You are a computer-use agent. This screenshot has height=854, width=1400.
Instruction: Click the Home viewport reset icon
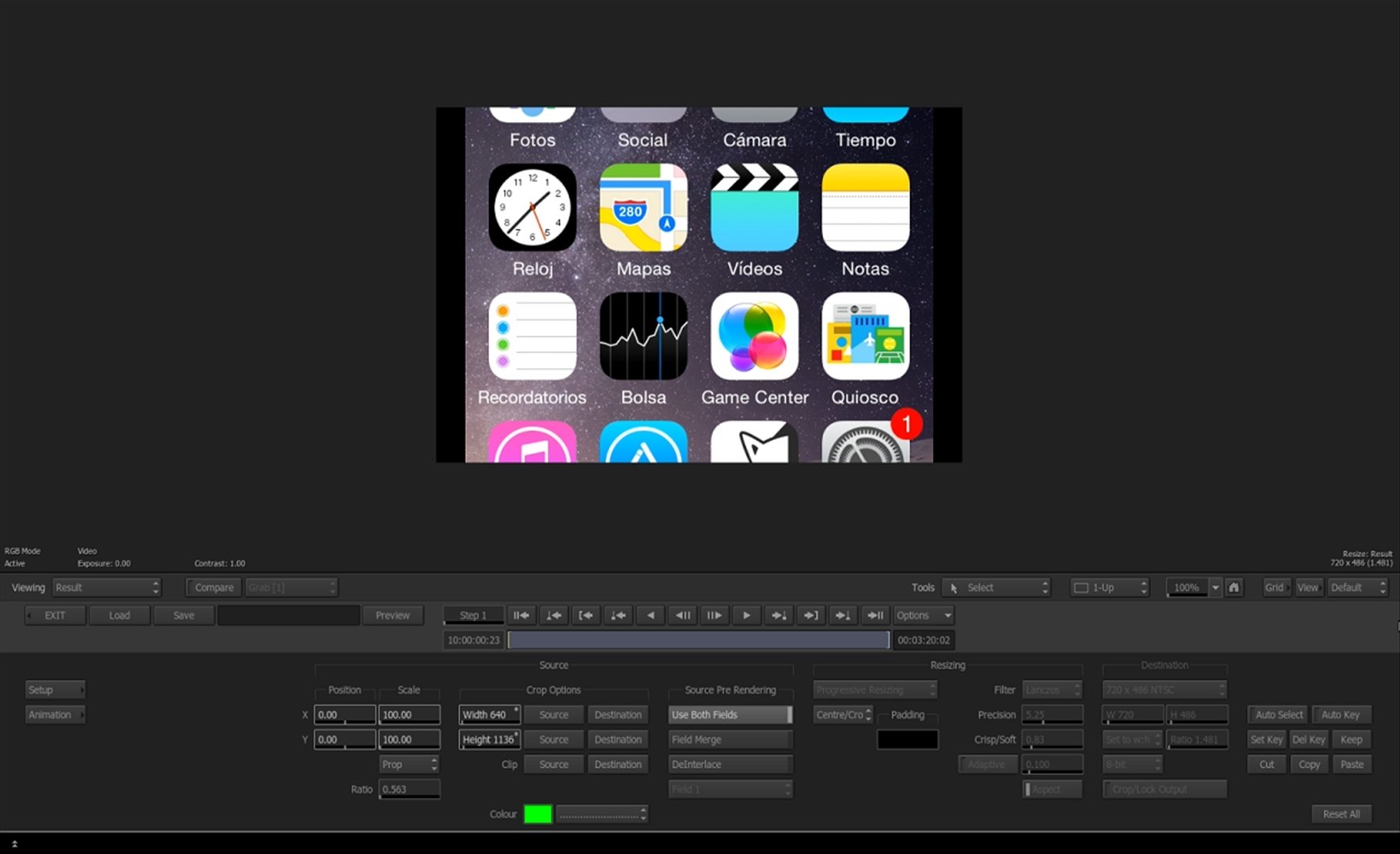(1234, 587)
